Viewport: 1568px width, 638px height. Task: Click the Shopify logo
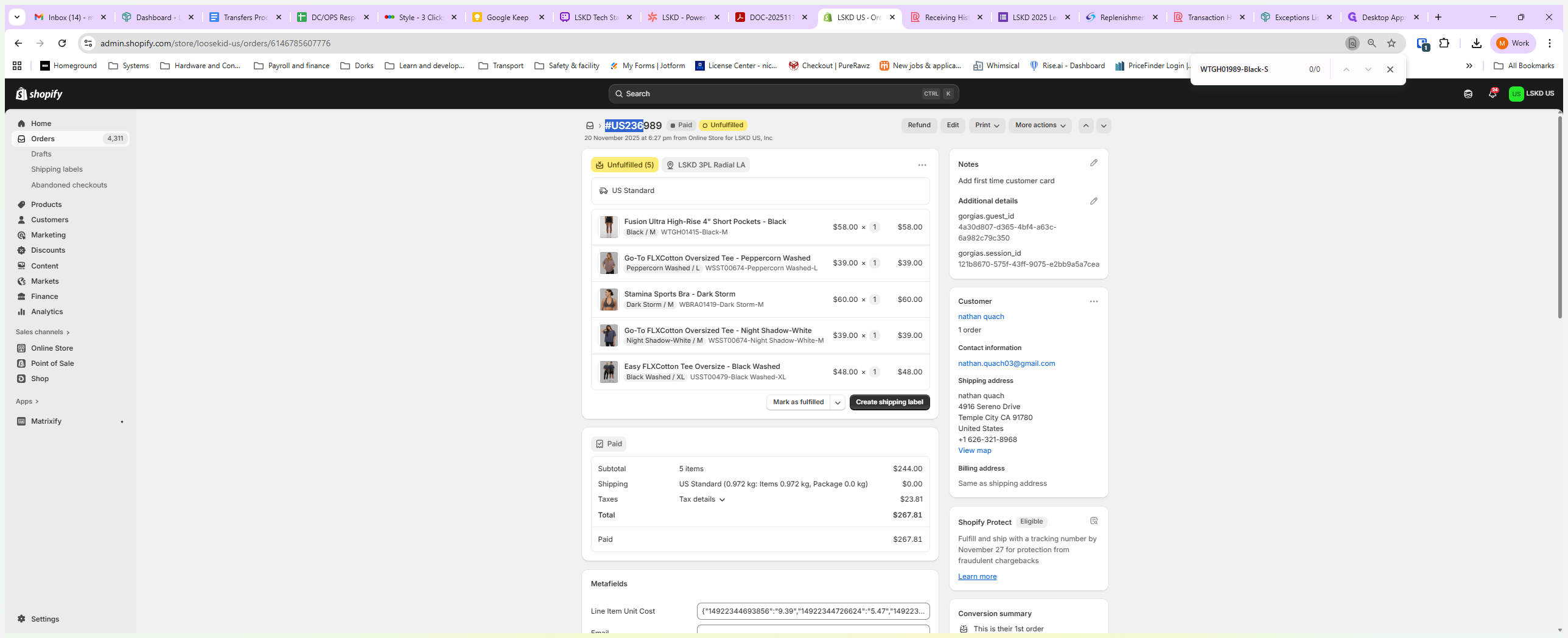click(x=39, y=94)
